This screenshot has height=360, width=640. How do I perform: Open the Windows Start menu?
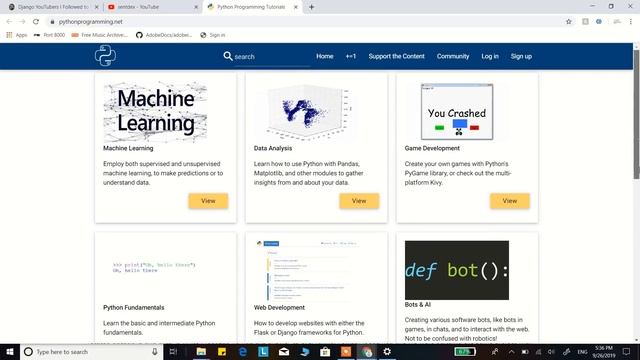tap(10, 351)
